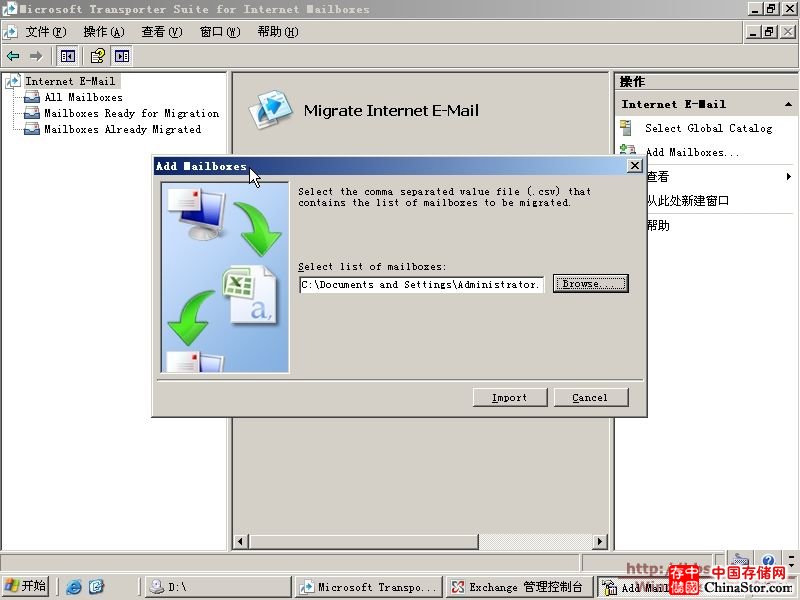800x600 pixels.
Task: Select Mailboxes Already Migrated node
Action: coord(122,129)
